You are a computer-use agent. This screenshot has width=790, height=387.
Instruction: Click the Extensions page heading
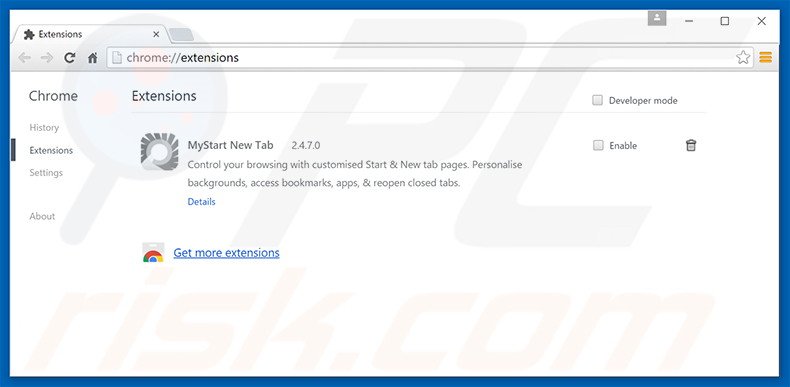[164, 96]
